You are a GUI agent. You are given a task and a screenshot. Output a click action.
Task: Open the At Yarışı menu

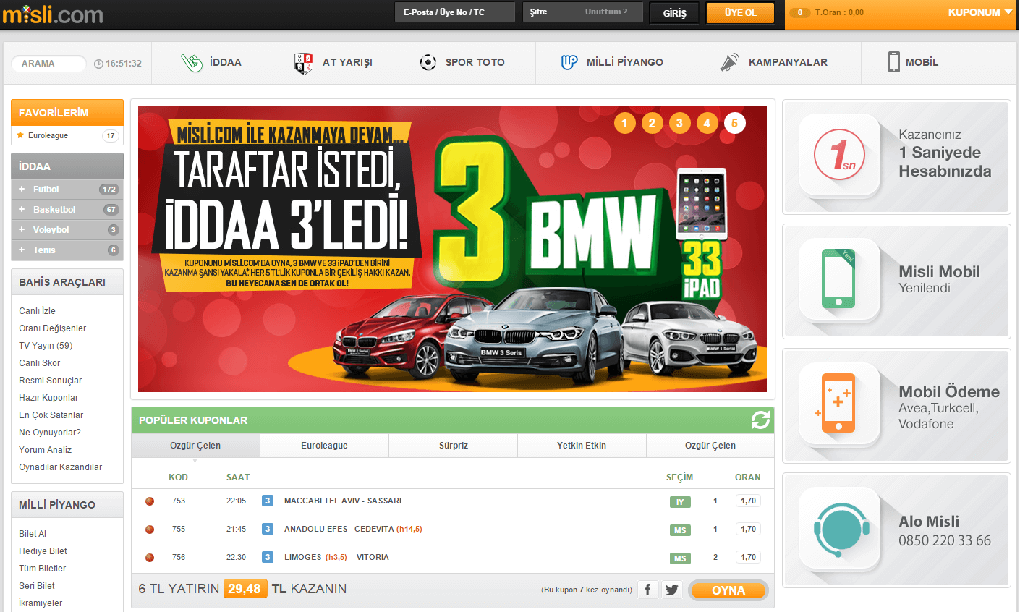pos(334,63)
